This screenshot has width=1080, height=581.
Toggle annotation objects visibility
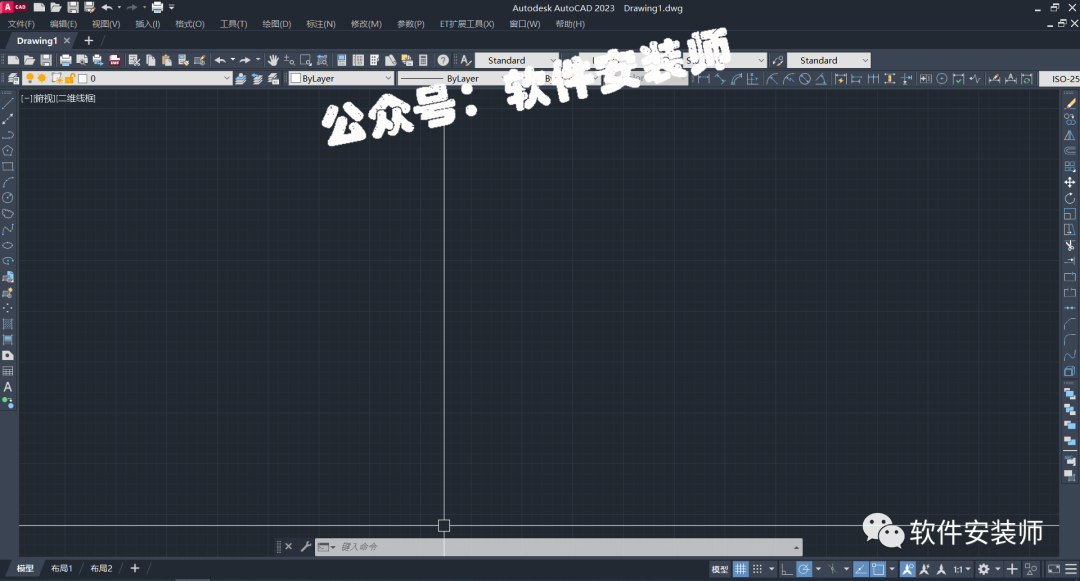[908, 569]
